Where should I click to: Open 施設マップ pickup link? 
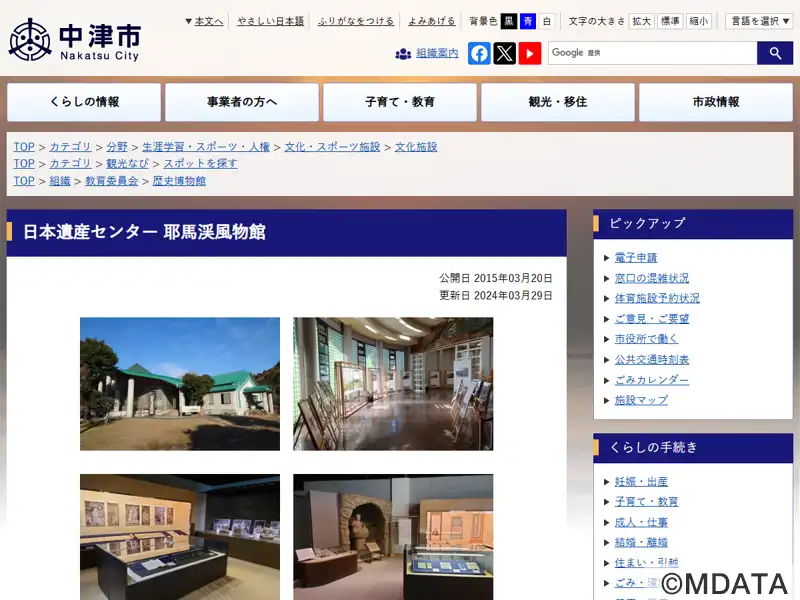pyautogui.click(x=641, y=401)
